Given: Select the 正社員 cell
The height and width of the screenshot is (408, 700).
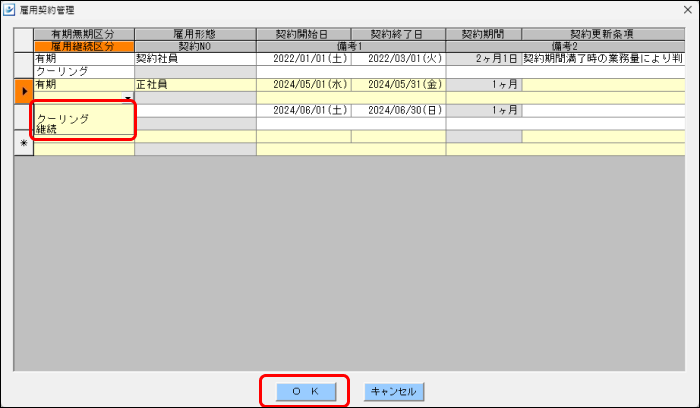Looking at the screenshot, I should click(x=195, y=84).
